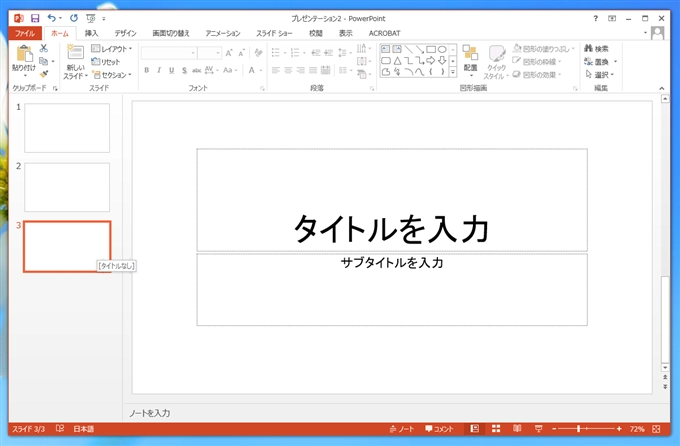Open Reading View from status bar

pyautogui.click(x=517, y=428)
